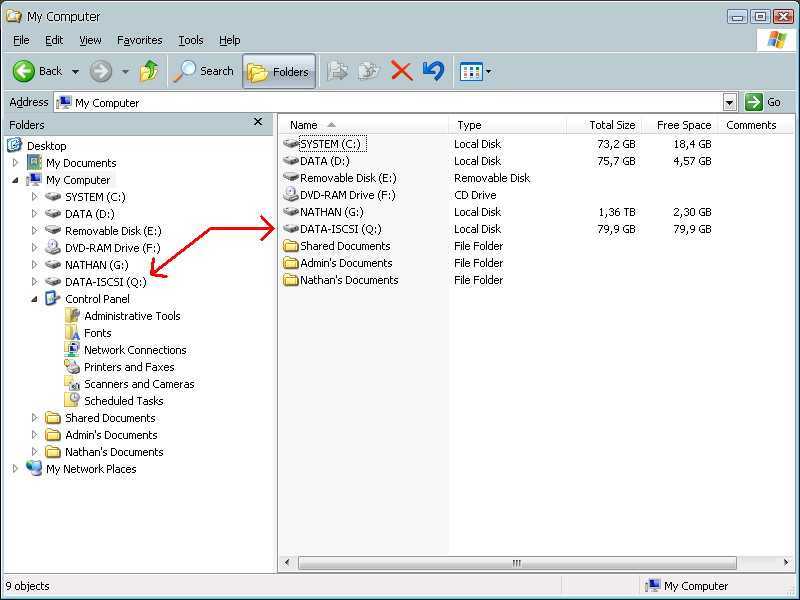Expand My Network Places tree node
800x600 pixels.
(15, 468)
